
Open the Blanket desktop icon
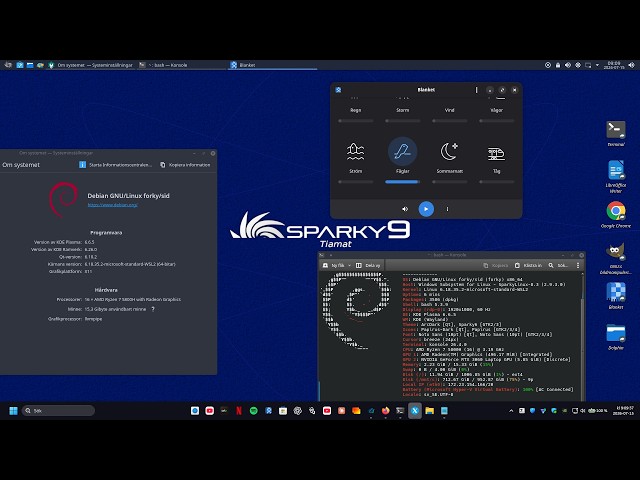616,295
